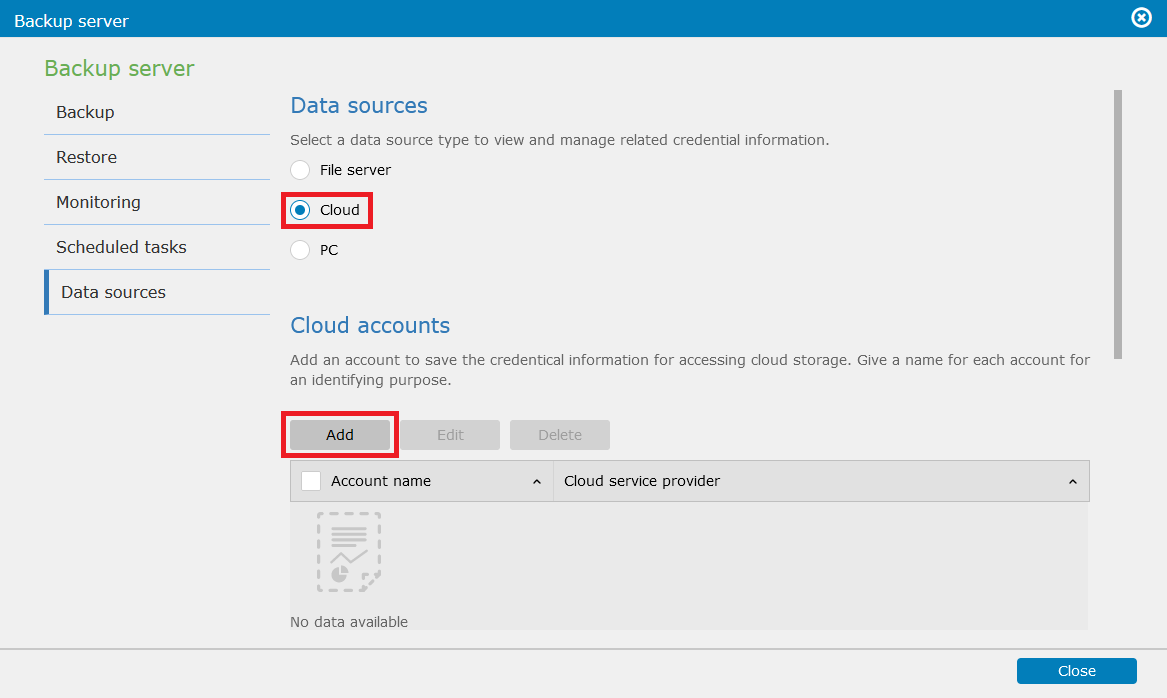Click the Edit account button
This screenshot has width=1167, height=698.
(x=450, y=435)
